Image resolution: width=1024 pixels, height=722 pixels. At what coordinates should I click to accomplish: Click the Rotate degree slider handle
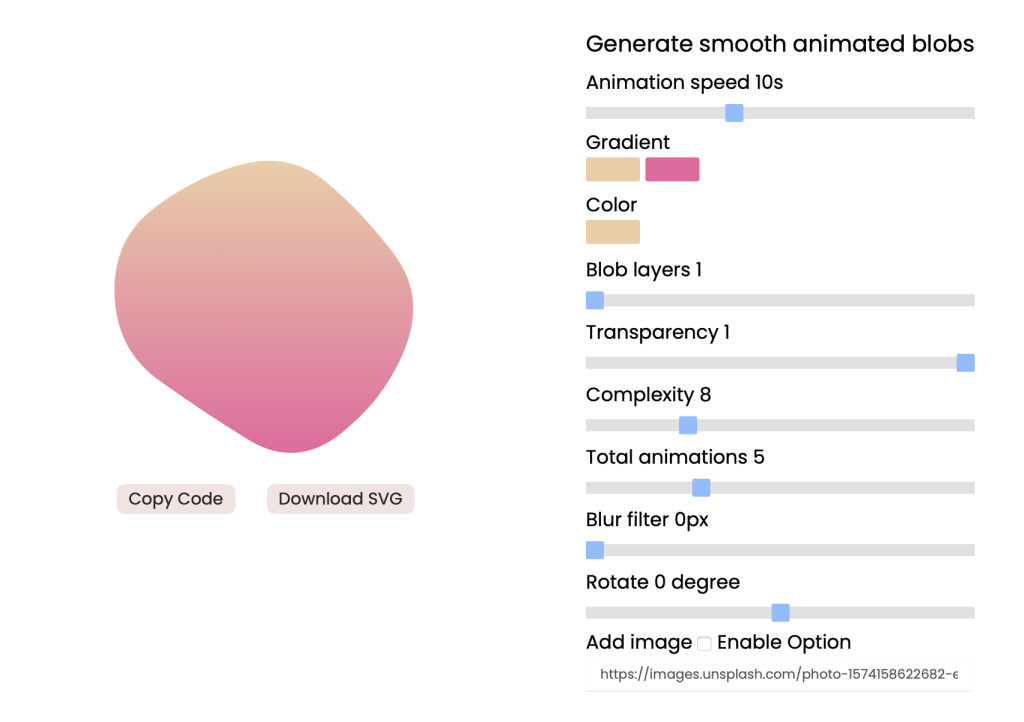pyautogui.click(x=781, y=613)
